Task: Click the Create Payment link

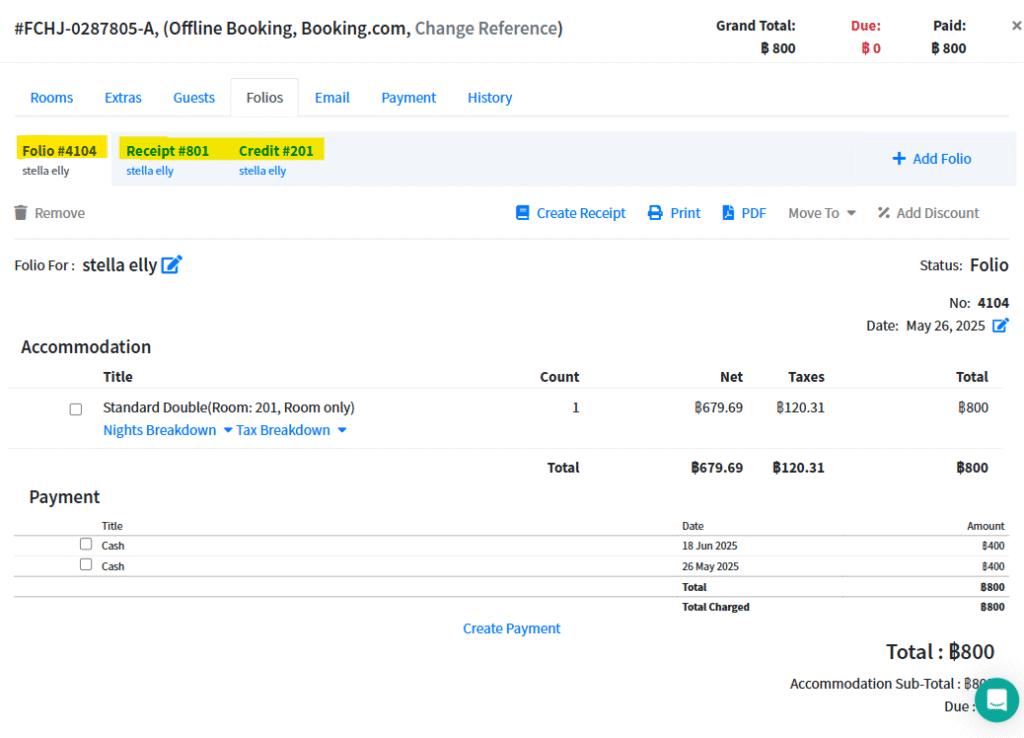Action: pyautogui.click(x=511, y=628)
